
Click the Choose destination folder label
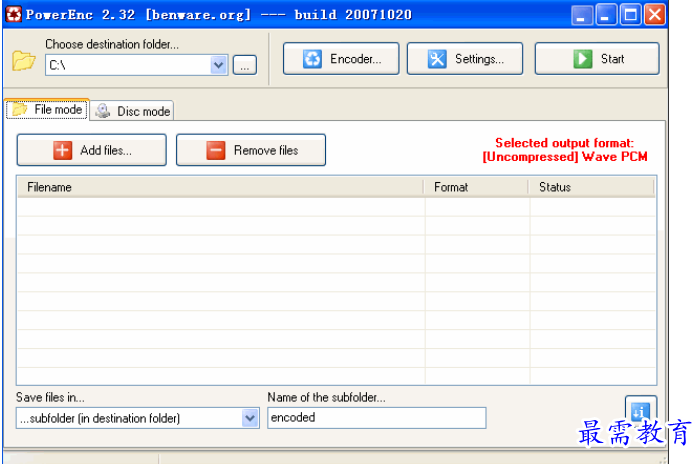click(x=112, y=44)
